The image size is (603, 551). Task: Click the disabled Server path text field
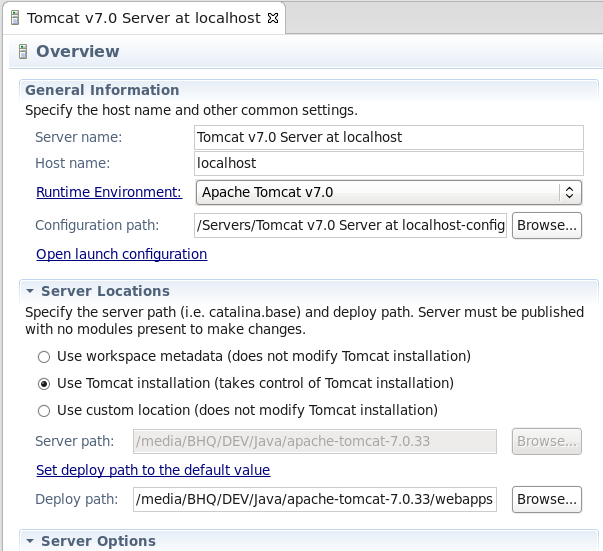[x=314, y=441]
